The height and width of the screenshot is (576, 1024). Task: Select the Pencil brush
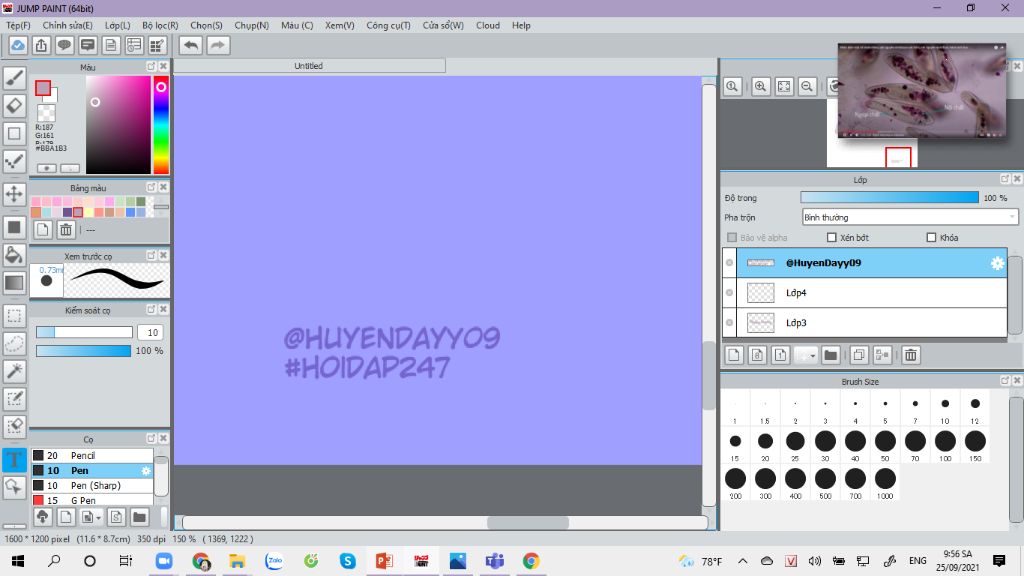click(x=92, y=455)
